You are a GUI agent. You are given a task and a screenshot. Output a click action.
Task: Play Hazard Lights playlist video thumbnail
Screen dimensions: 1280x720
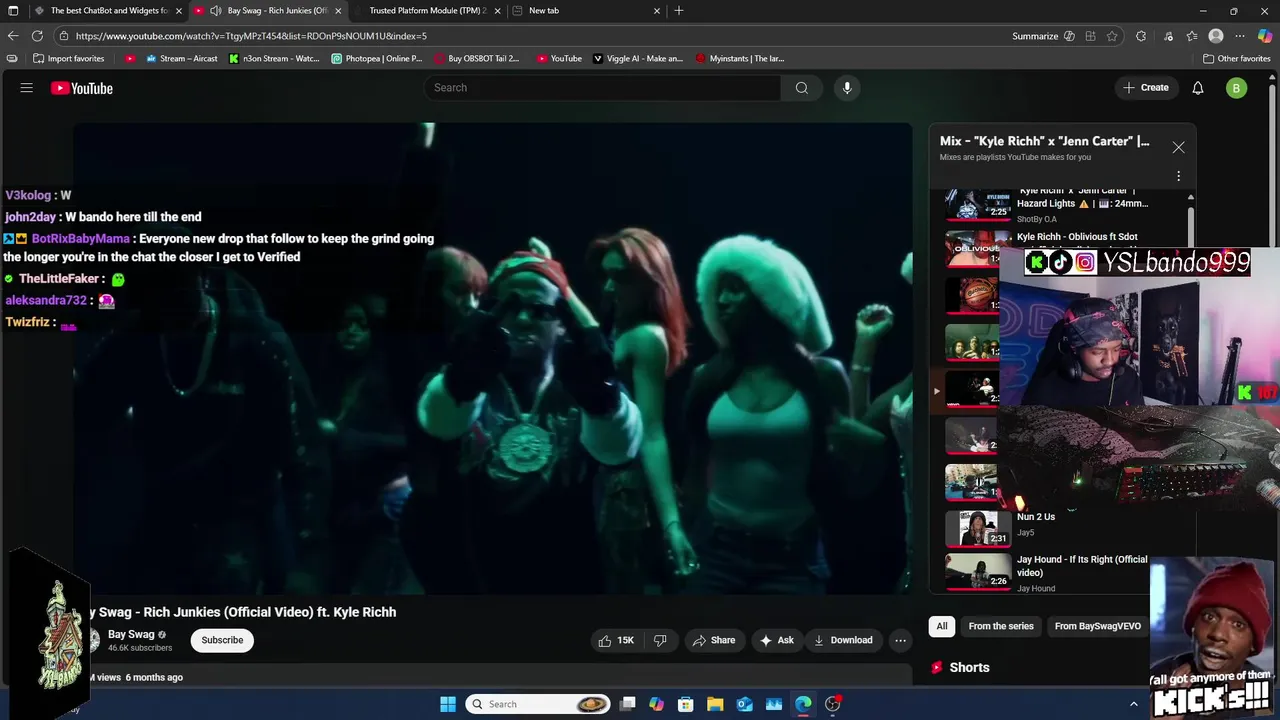(x=978, y=204)
